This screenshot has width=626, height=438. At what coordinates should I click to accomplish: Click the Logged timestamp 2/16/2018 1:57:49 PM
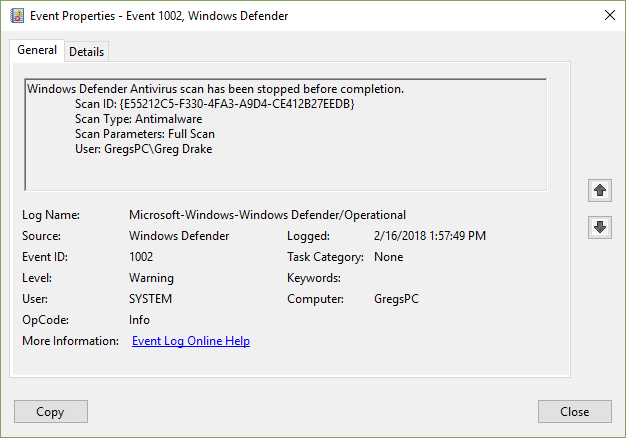[x=430, y=236]
